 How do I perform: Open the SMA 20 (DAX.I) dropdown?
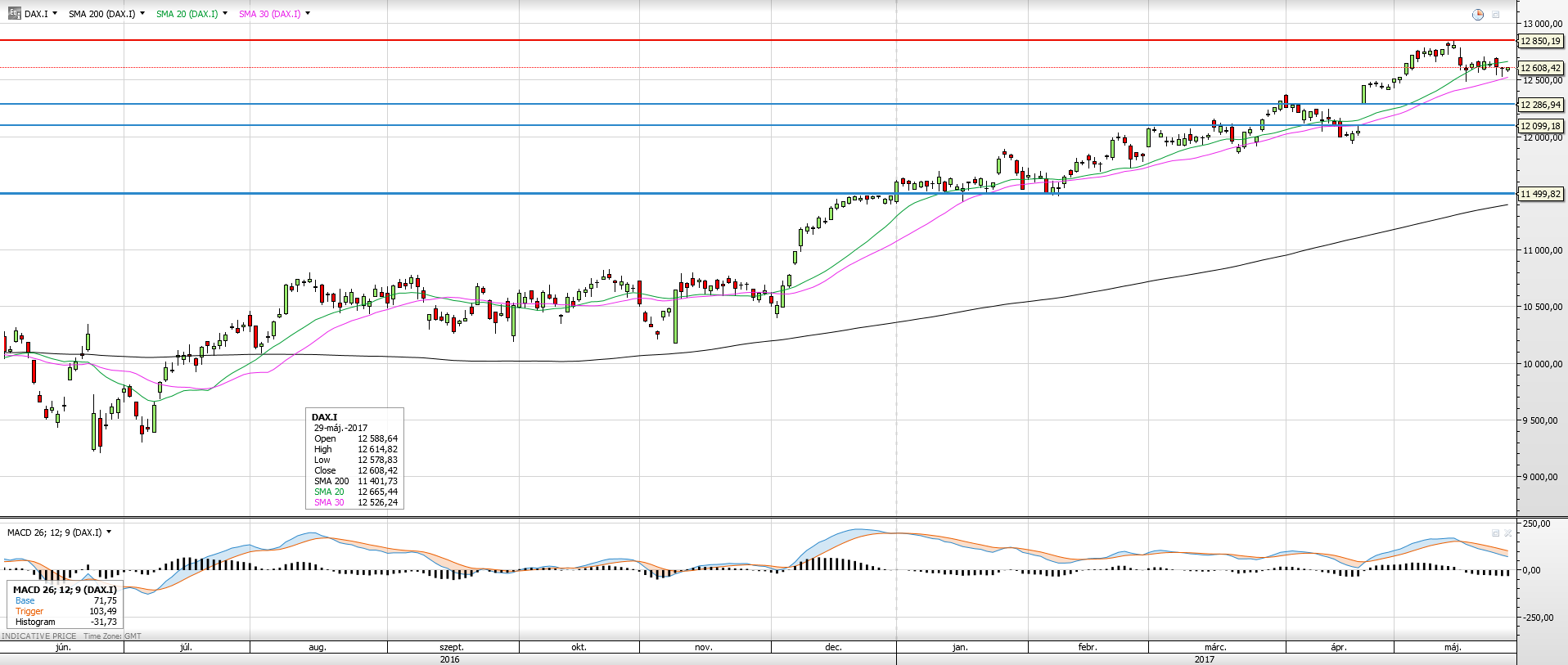(x=225, y=13)
